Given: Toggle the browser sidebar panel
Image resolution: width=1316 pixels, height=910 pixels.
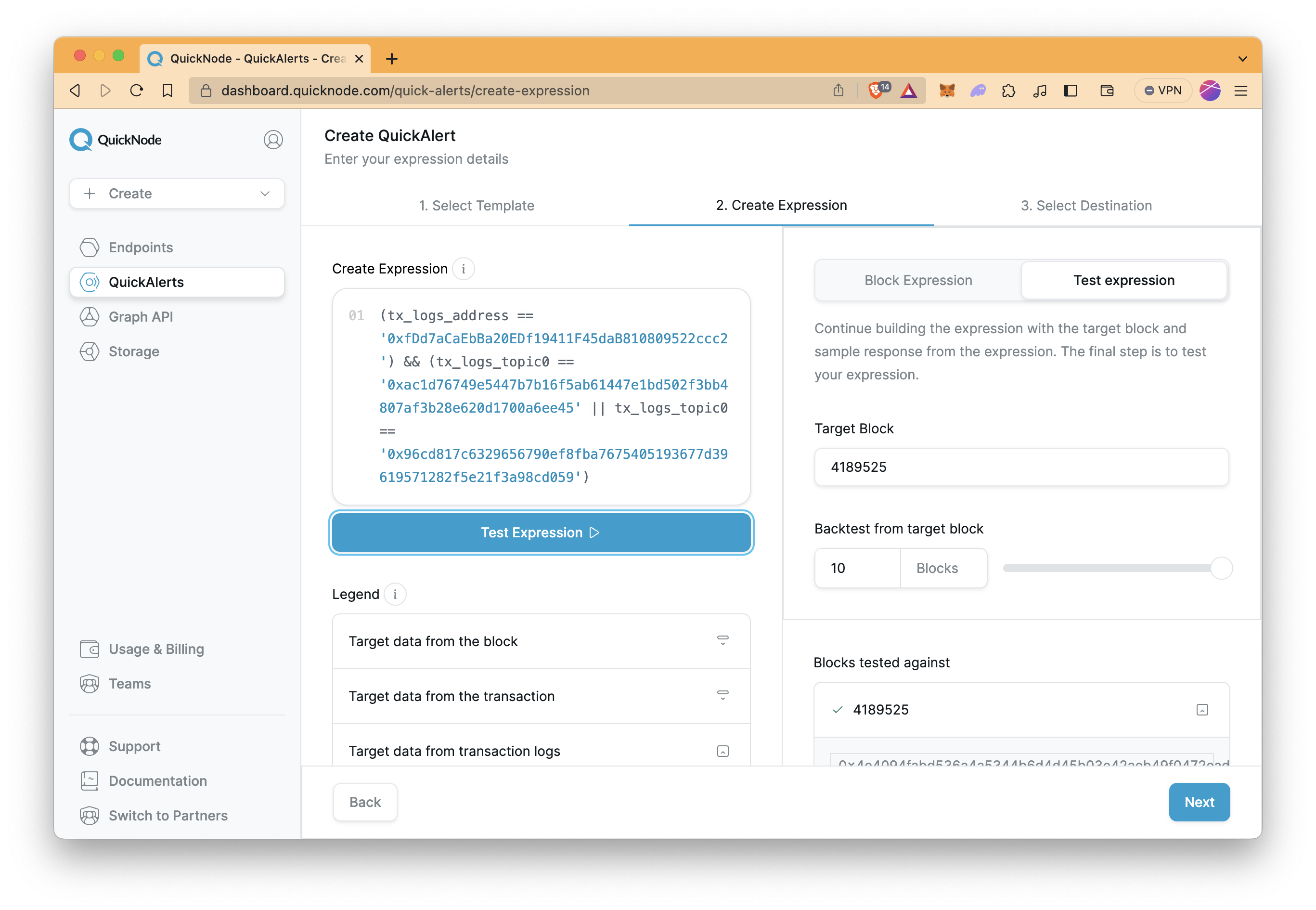Looking at the screenshot, I should coord(1071,91).
